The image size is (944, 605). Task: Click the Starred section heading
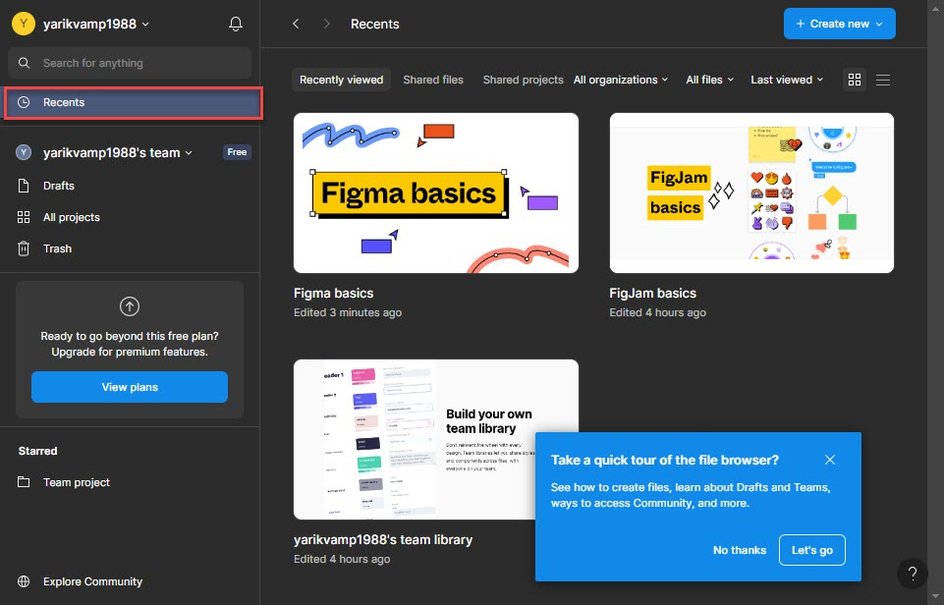click(38, 451)
